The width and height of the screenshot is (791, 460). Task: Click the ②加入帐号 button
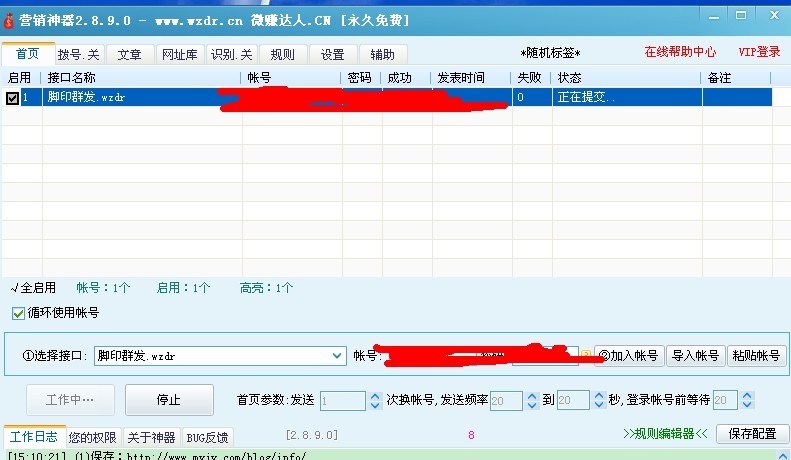tap(629, 356)
